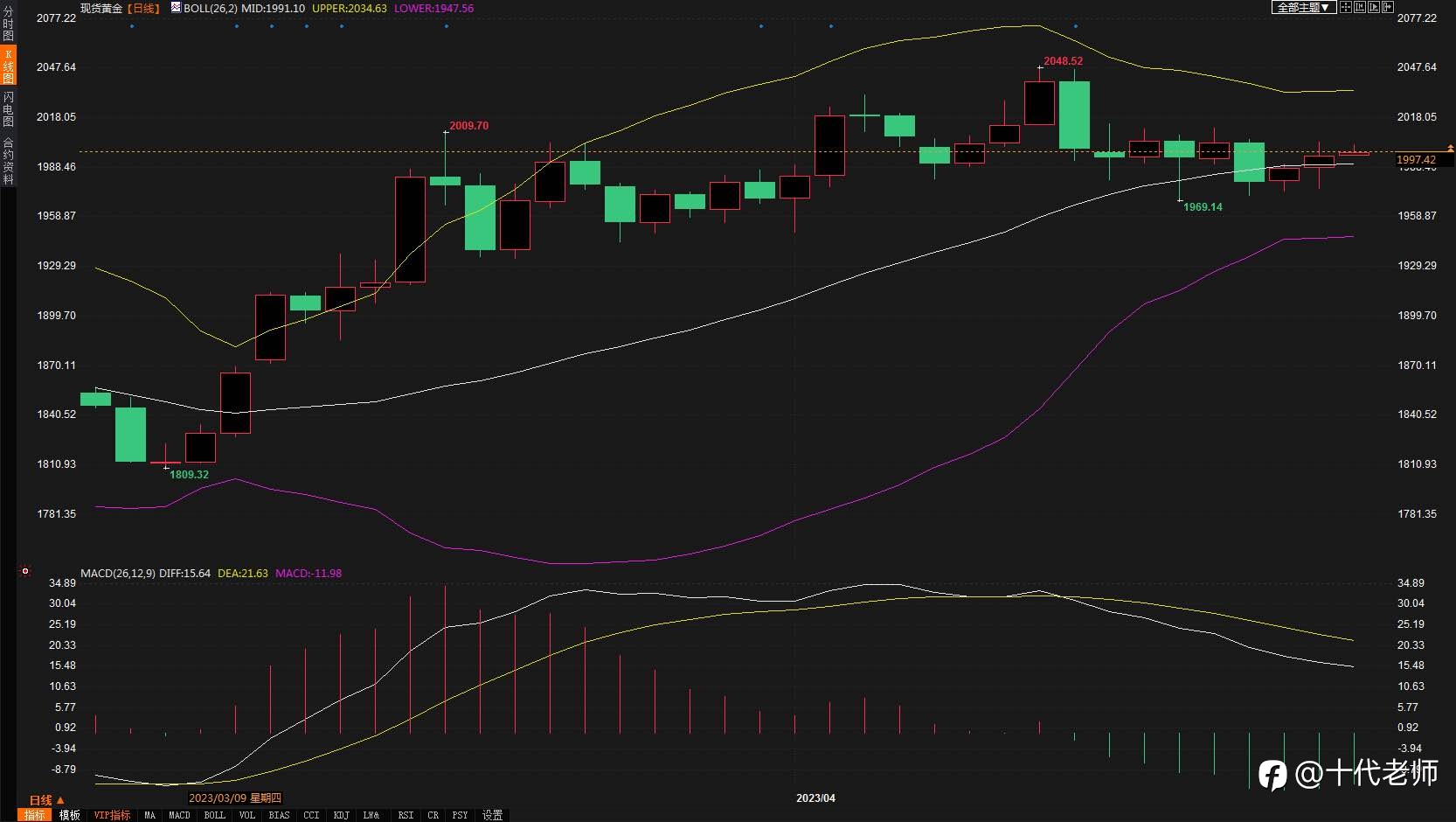Select the 闪电图 side tab
The image size is (1456, 822).
click(8, 108)
